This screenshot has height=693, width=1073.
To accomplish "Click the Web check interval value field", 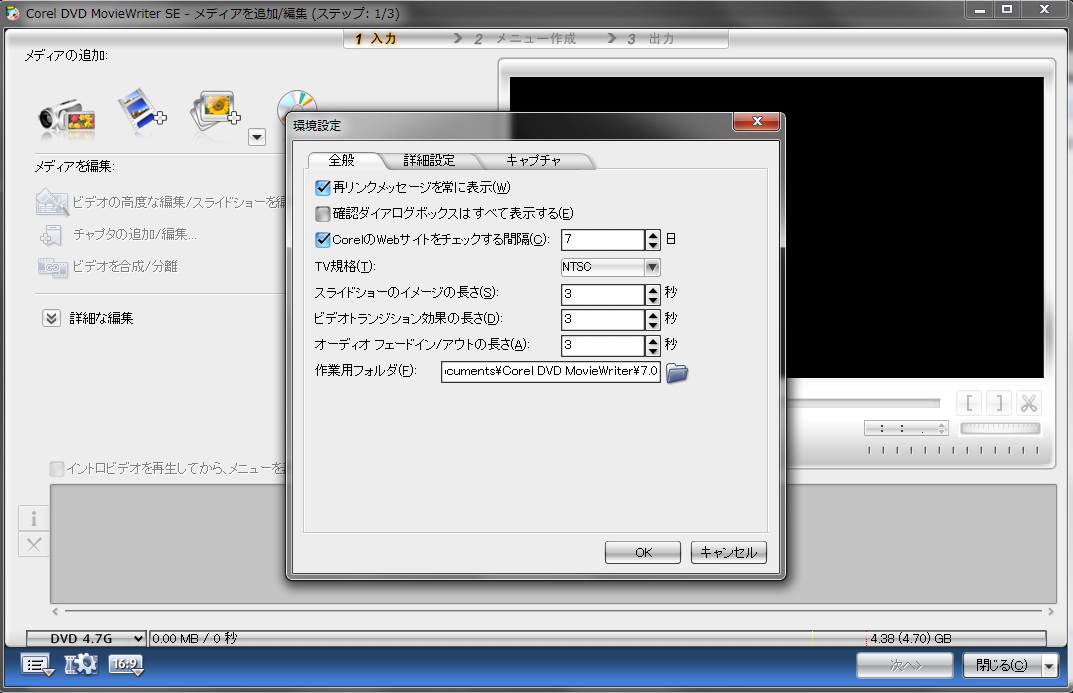I will (x=603, y=239).
